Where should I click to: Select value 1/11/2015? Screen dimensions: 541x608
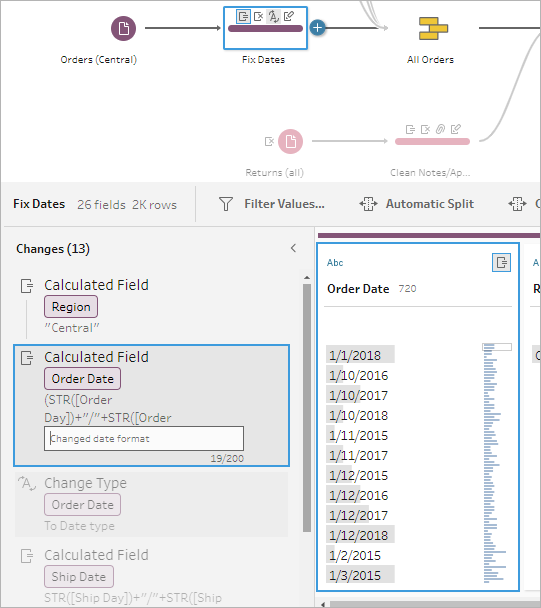pos(360,435)
